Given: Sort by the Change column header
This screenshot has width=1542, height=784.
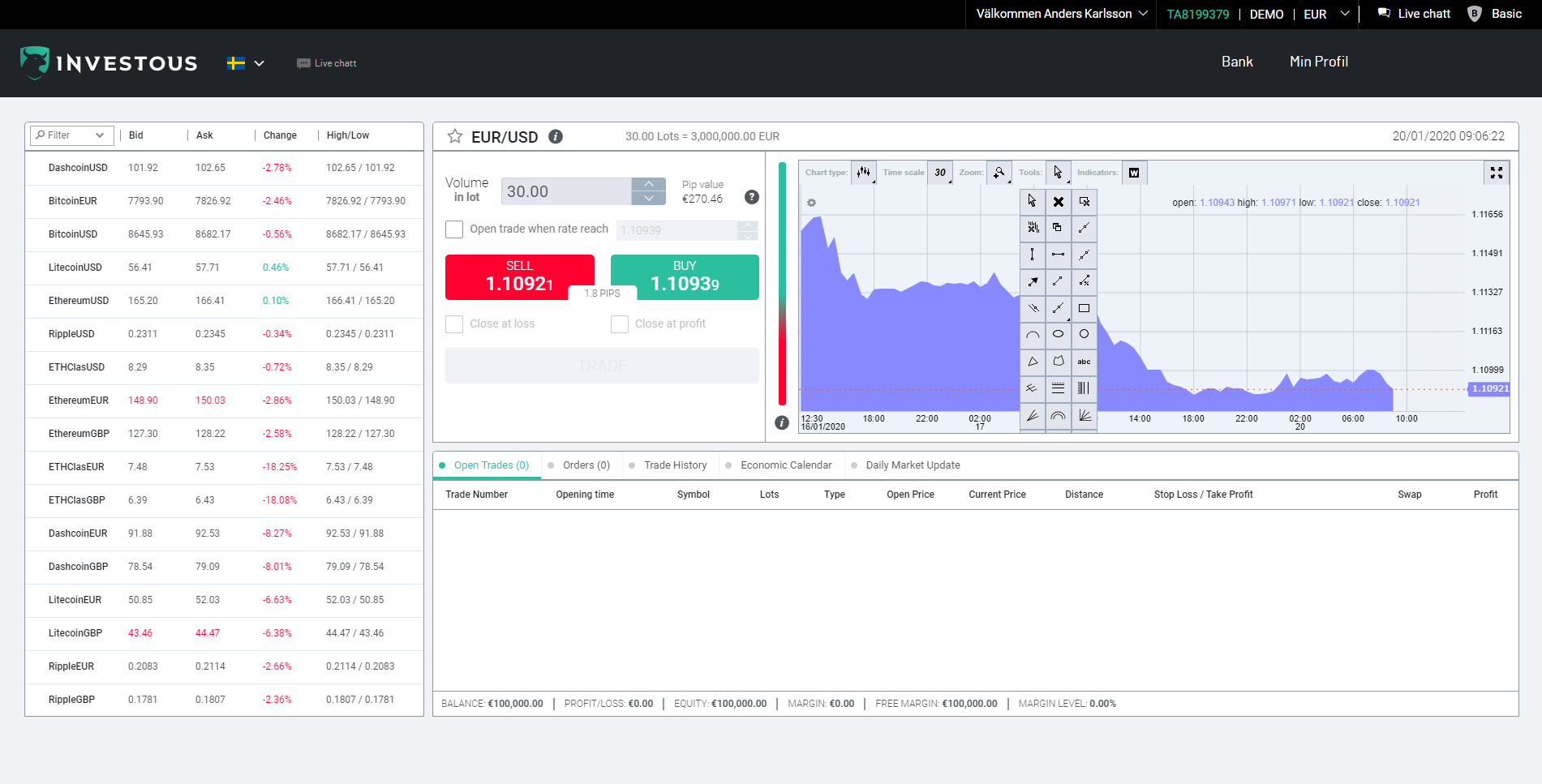Looking at the screenshot, I should (x=280, y=135).
